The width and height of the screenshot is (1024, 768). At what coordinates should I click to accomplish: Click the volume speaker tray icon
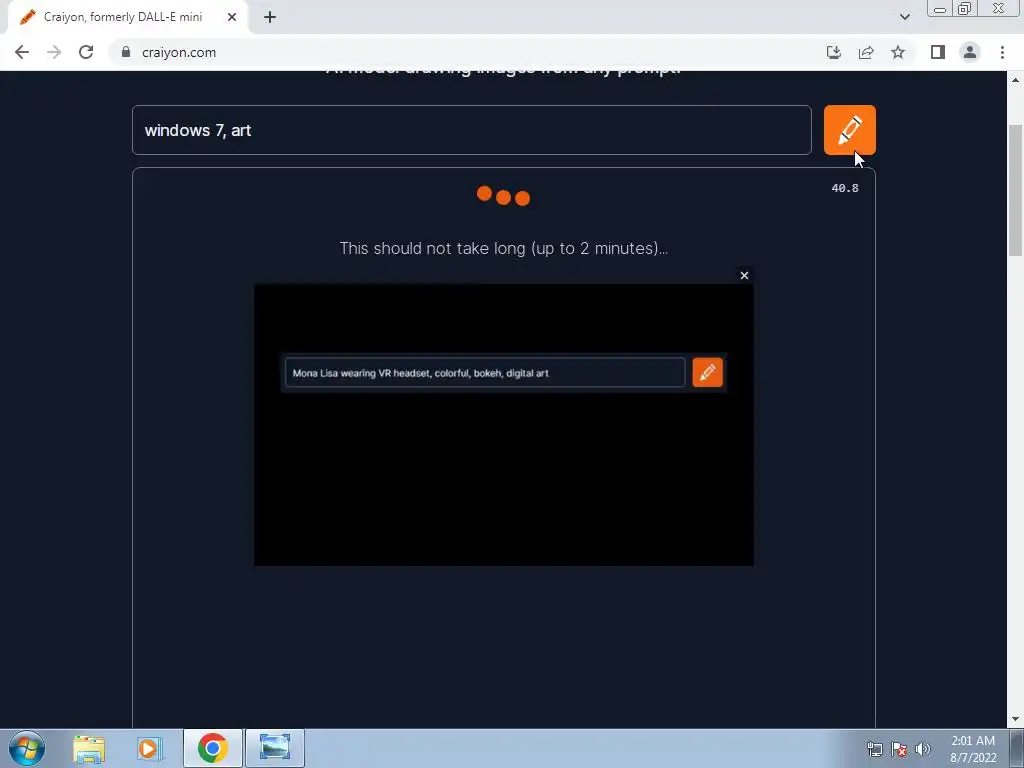click(x=923, y=749)
